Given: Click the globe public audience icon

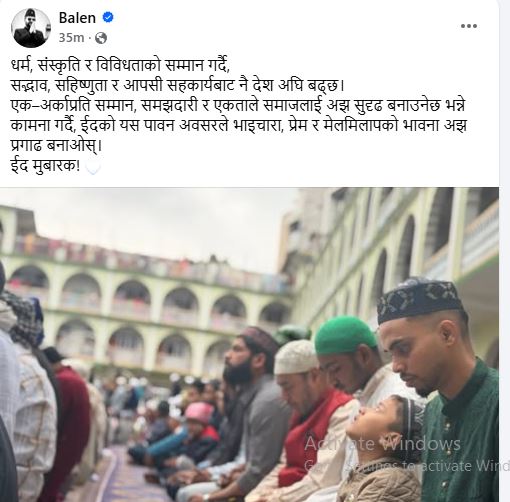Looking at the screenshot, I should click(101, 38).
